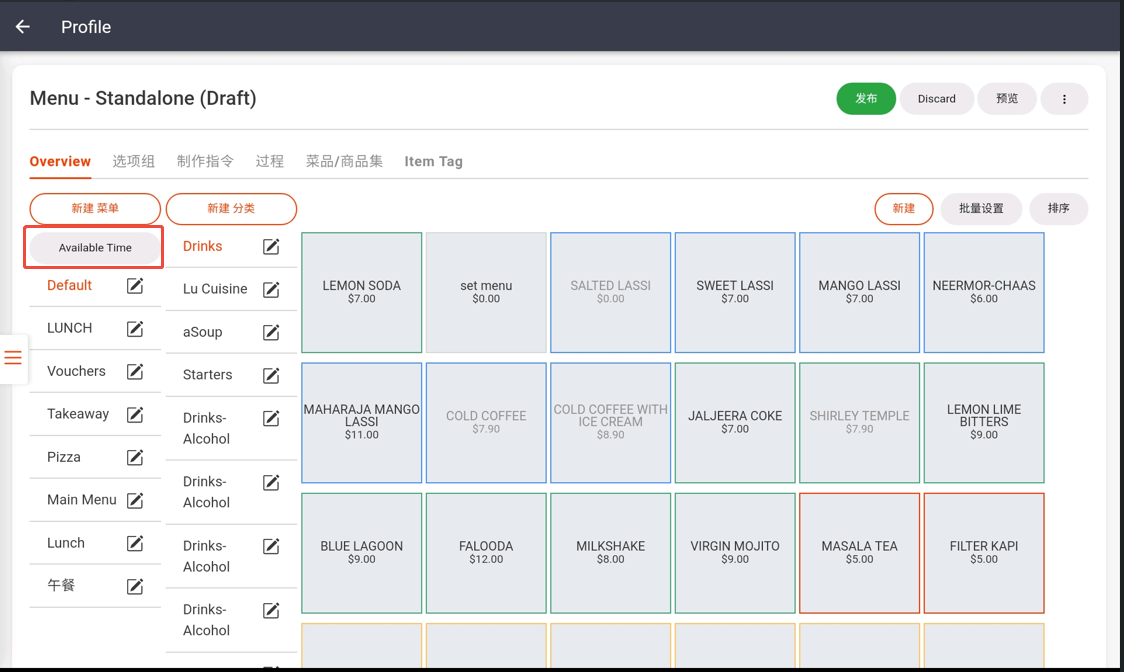
Task: Edit the aSoup category with its pencil icon
Action: click(271, 332)
